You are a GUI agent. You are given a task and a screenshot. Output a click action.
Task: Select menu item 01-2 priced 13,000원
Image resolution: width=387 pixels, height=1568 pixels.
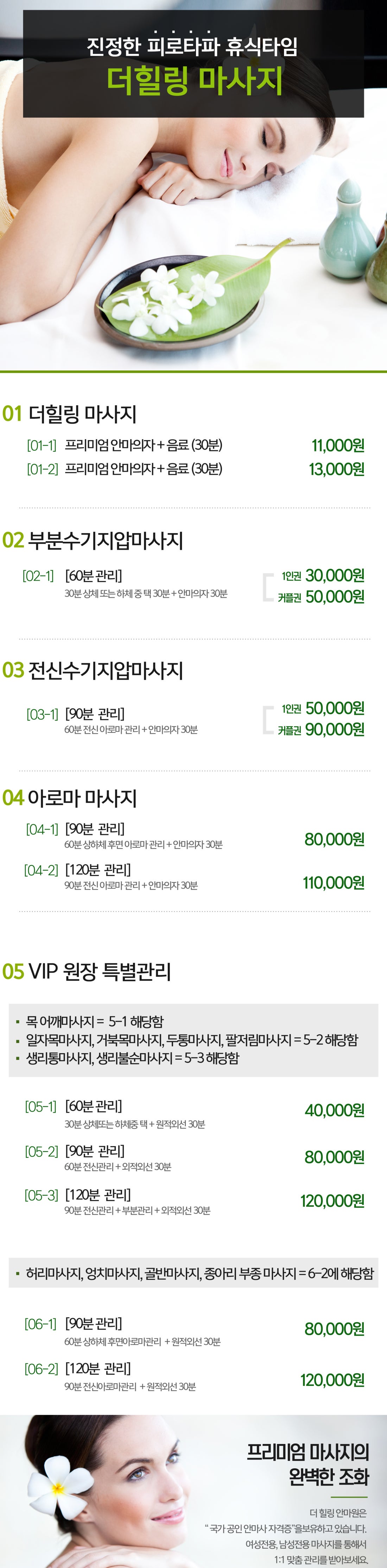(195, 469)
